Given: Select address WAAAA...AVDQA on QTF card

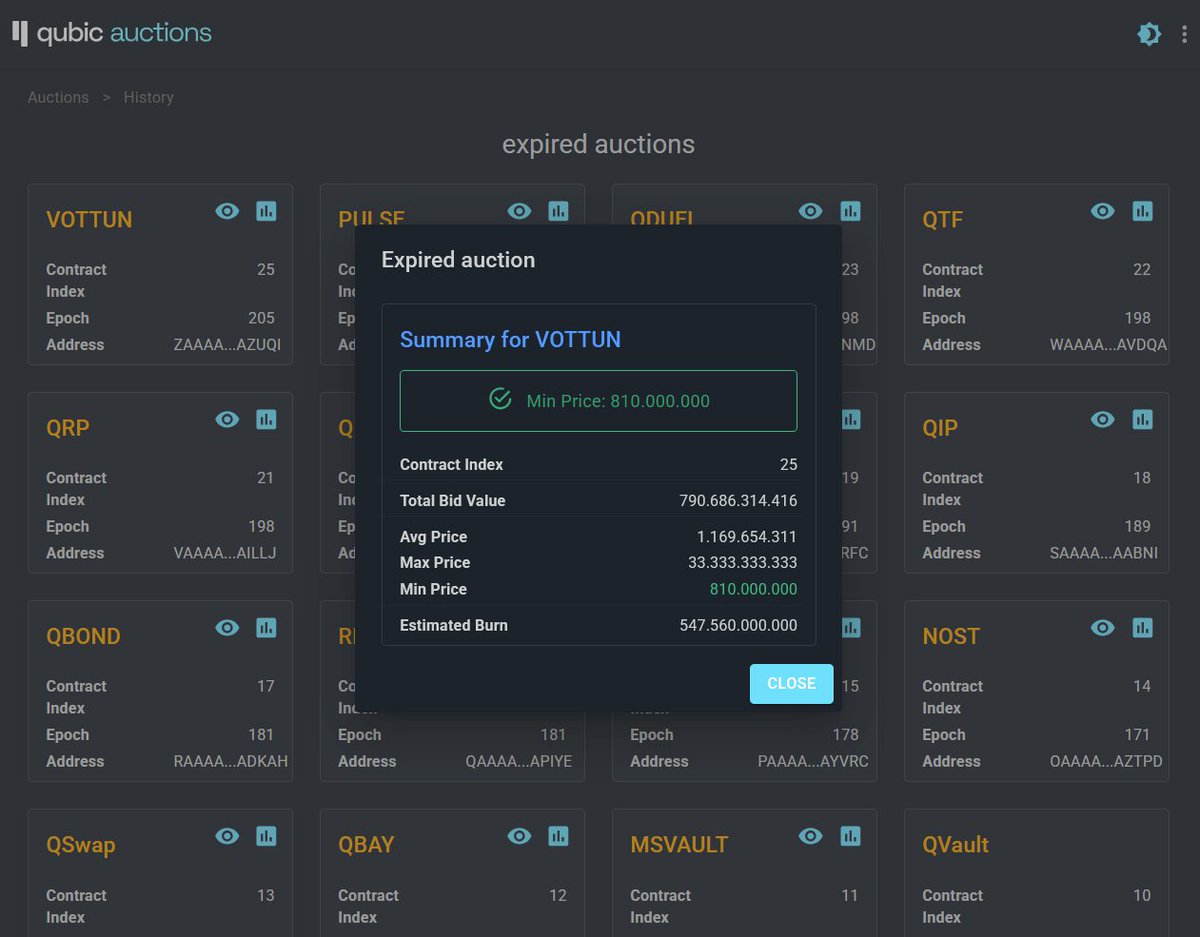Looking at the screenshot, I should click(1108, 345).
